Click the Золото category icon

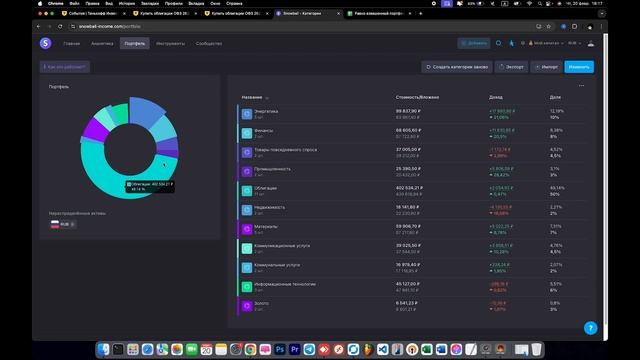coord(247,306)
